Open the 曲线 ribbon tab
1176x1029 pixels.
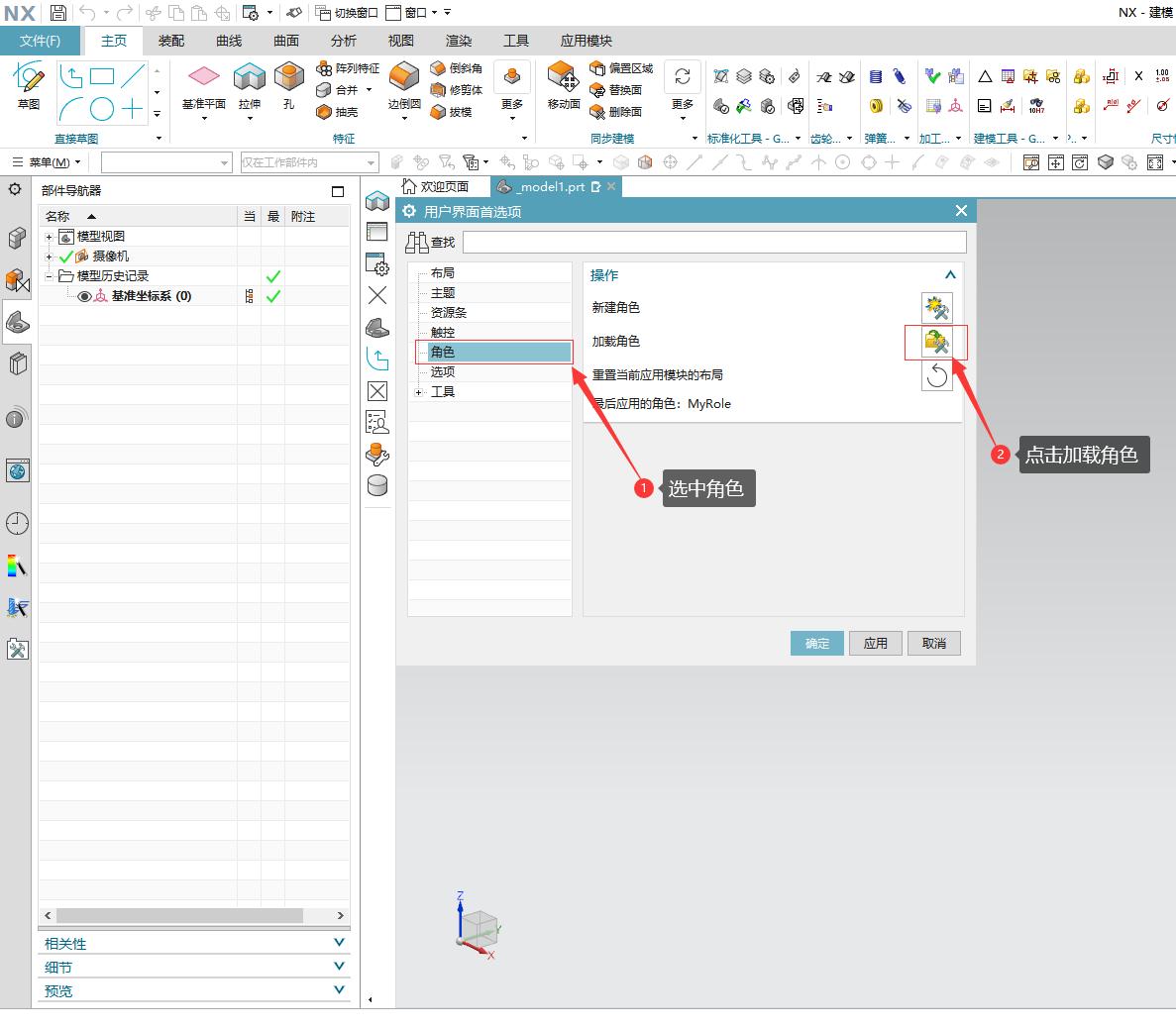229,41
